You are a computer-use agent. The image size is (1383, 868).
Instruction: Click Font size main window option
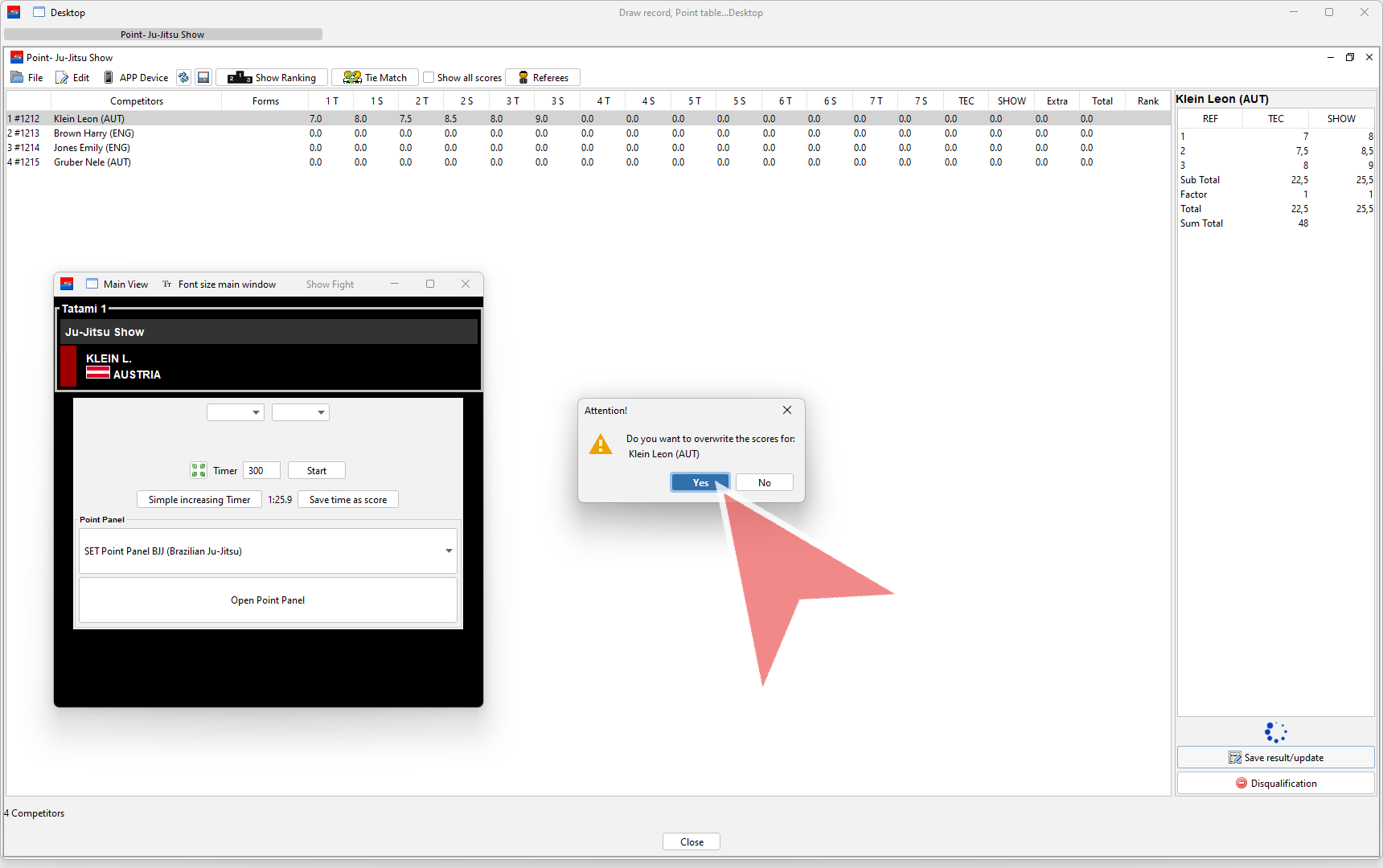point(219,284)
